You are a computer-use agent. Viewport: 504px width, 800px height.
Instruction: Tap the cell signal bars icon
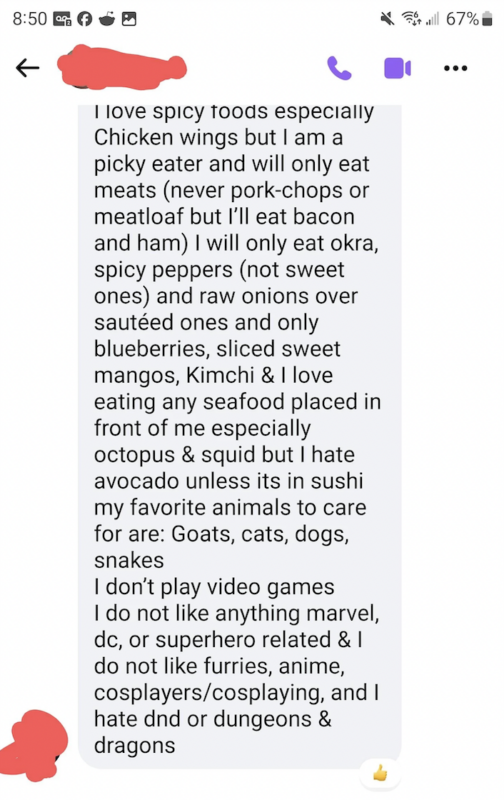click(x=432, y=19)
